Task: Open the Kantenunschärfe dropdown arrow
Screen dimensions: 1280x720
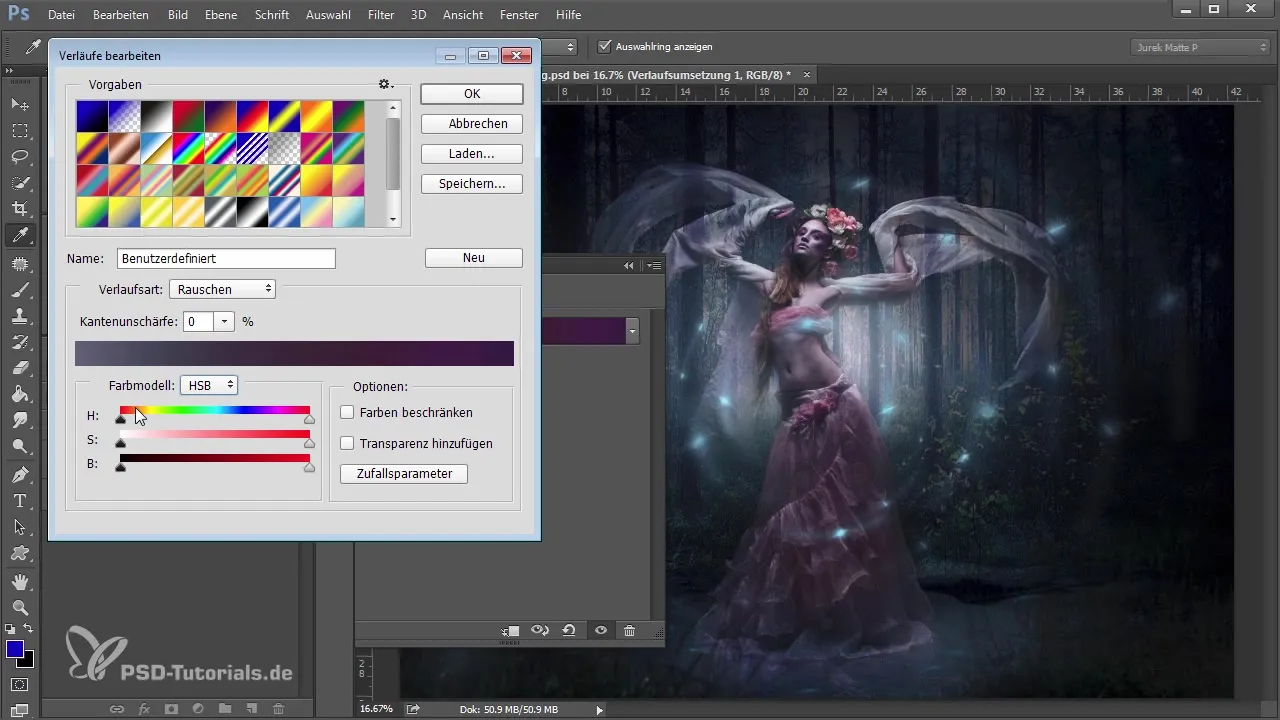Action: pyautogui.click(x=224, y=322)
